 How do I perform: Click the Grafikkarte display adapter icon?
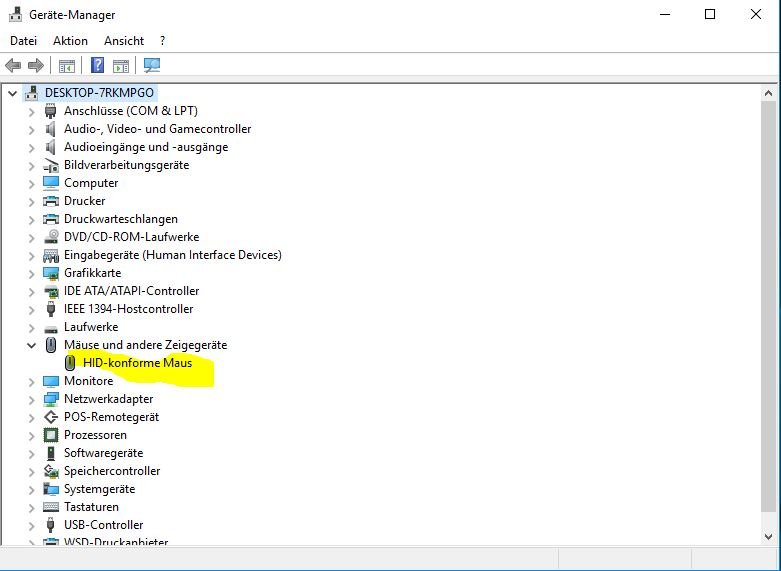pyautogui.click(x=50, y=273)
